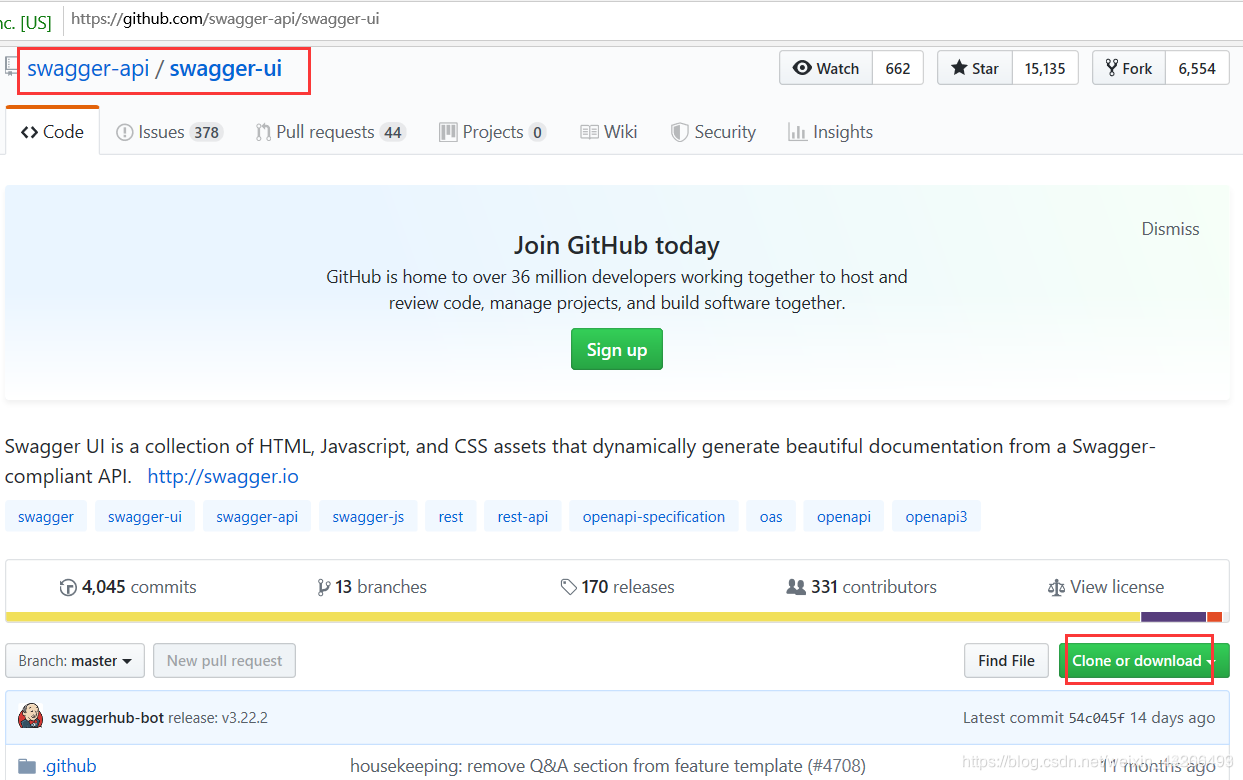
Task: View the 13 branches
Action: 371,587
